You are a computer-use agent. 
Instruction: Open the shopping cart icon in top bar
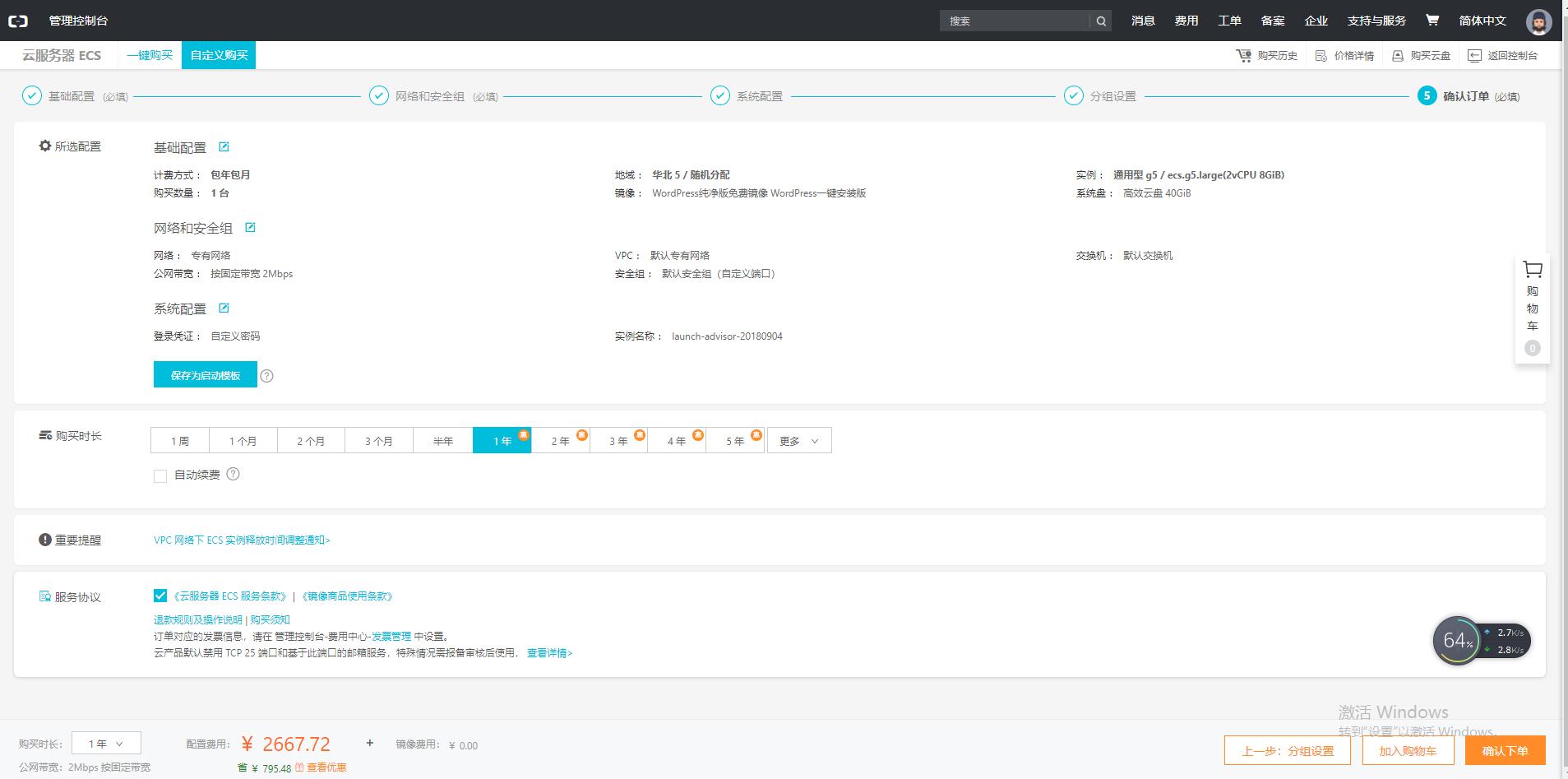pos(1432,21)
